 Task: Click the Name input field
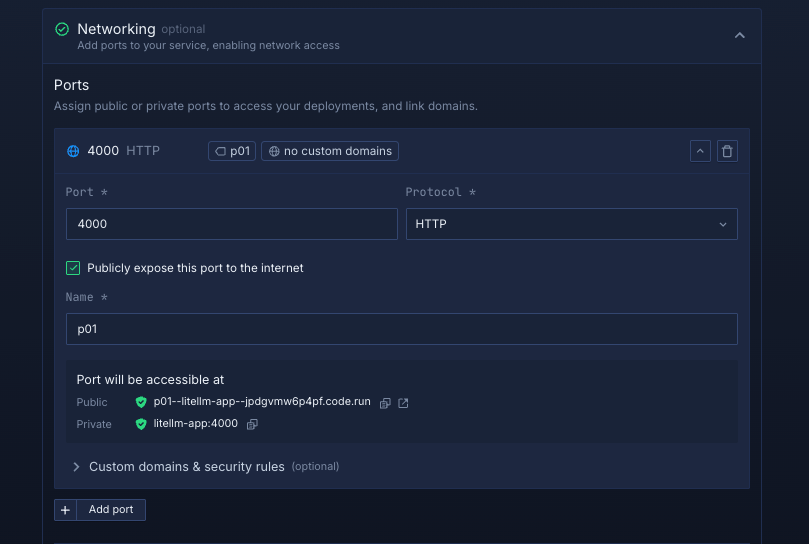(401, 329)
